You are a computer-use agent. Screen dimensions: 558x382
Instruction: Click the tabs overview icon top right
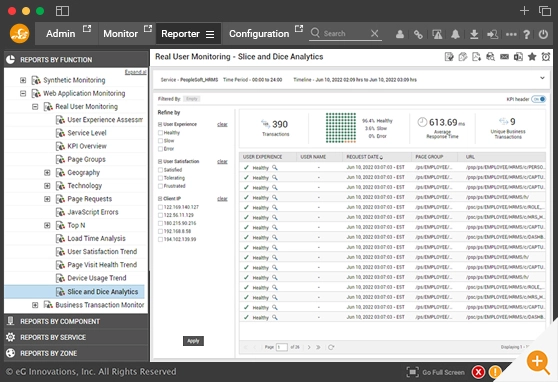coord(545,11)
